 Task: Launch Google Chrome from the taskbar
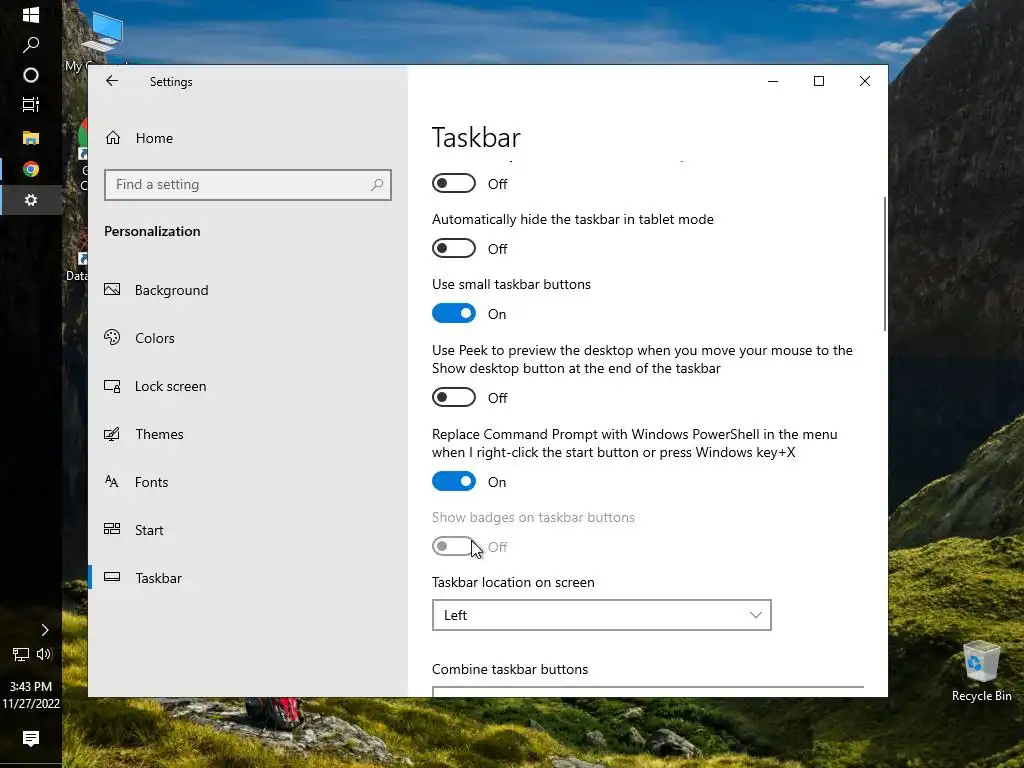tap(31, 169)
